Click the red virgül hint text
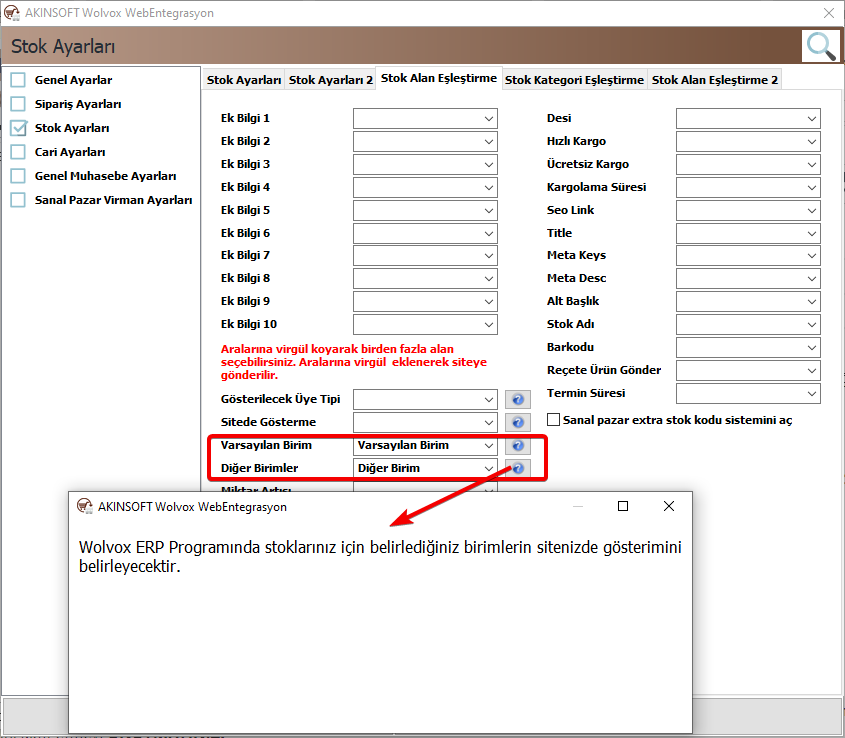Image resolution: width=845 pixels, height=738 pixels. (x=354, y=362)
